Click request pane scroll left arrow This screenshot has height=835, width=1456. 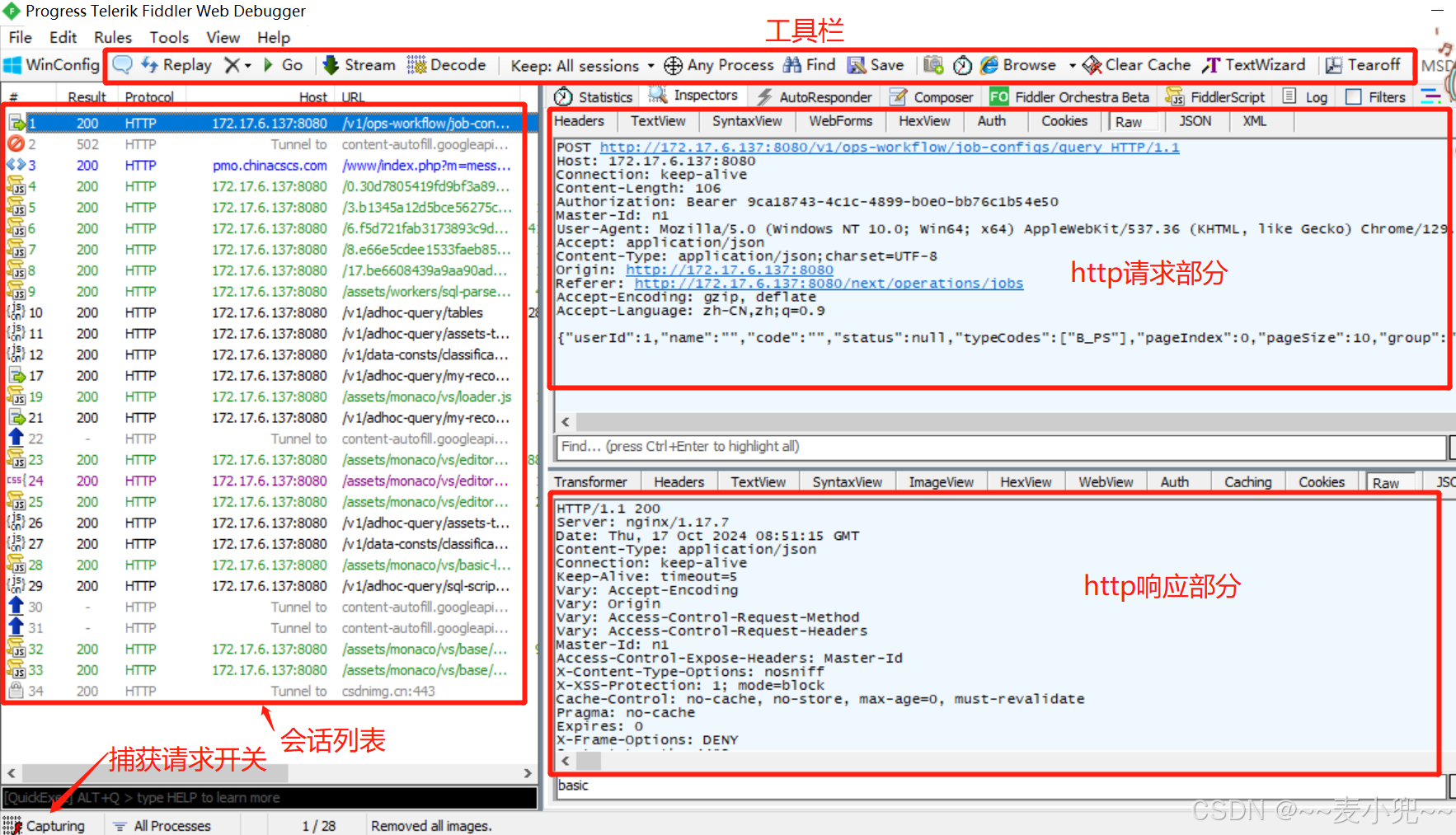[566, 422]
